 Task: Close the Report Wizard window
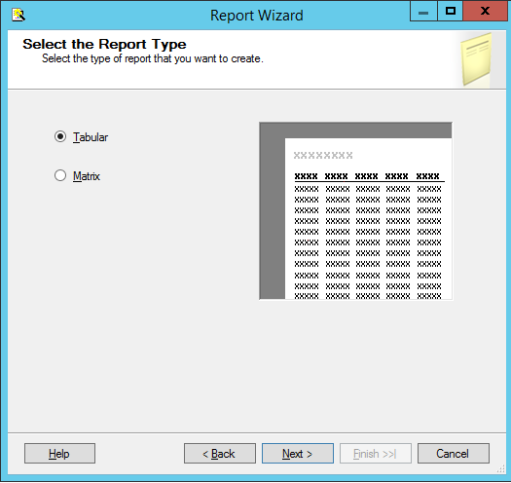pyautogui.click(x=485, y=11)
